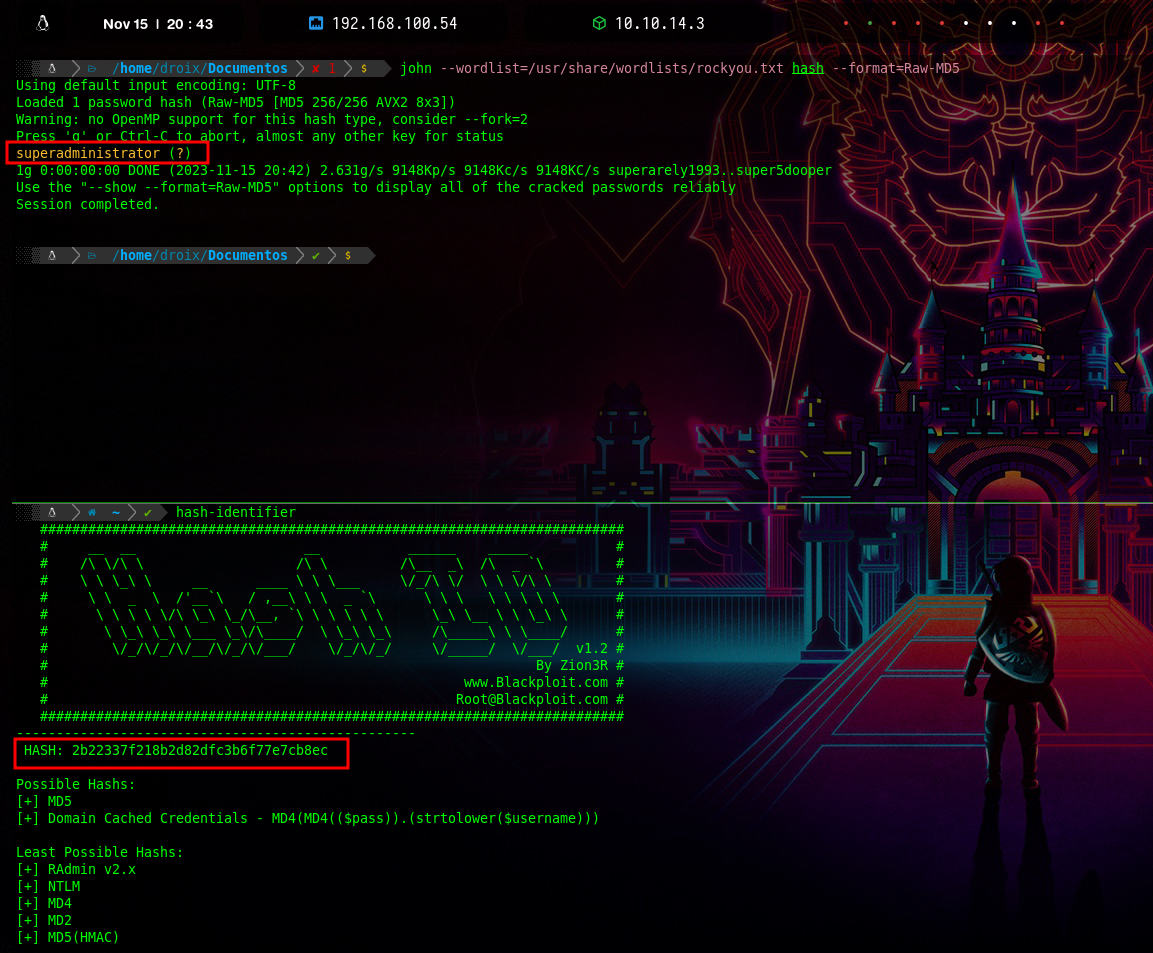Click the 192.168.100.54 IP address label
The image size is (1153, 953).
394,23
